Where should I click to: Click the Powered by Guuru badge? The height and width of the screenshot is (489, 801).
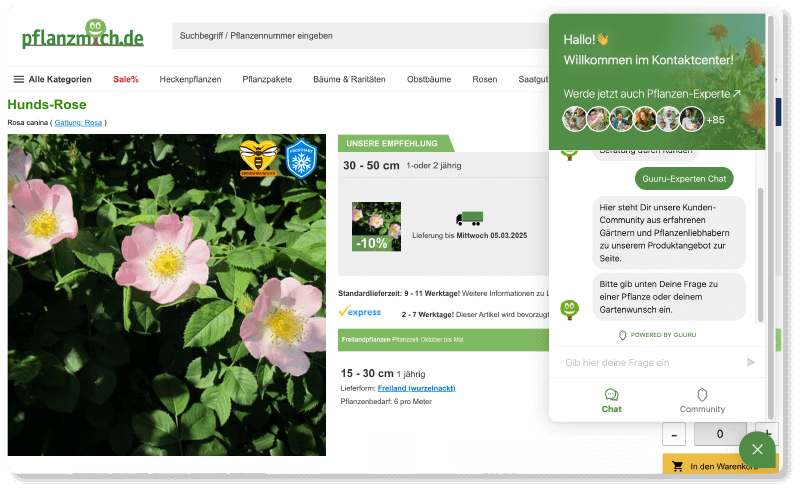coord(657,334)
